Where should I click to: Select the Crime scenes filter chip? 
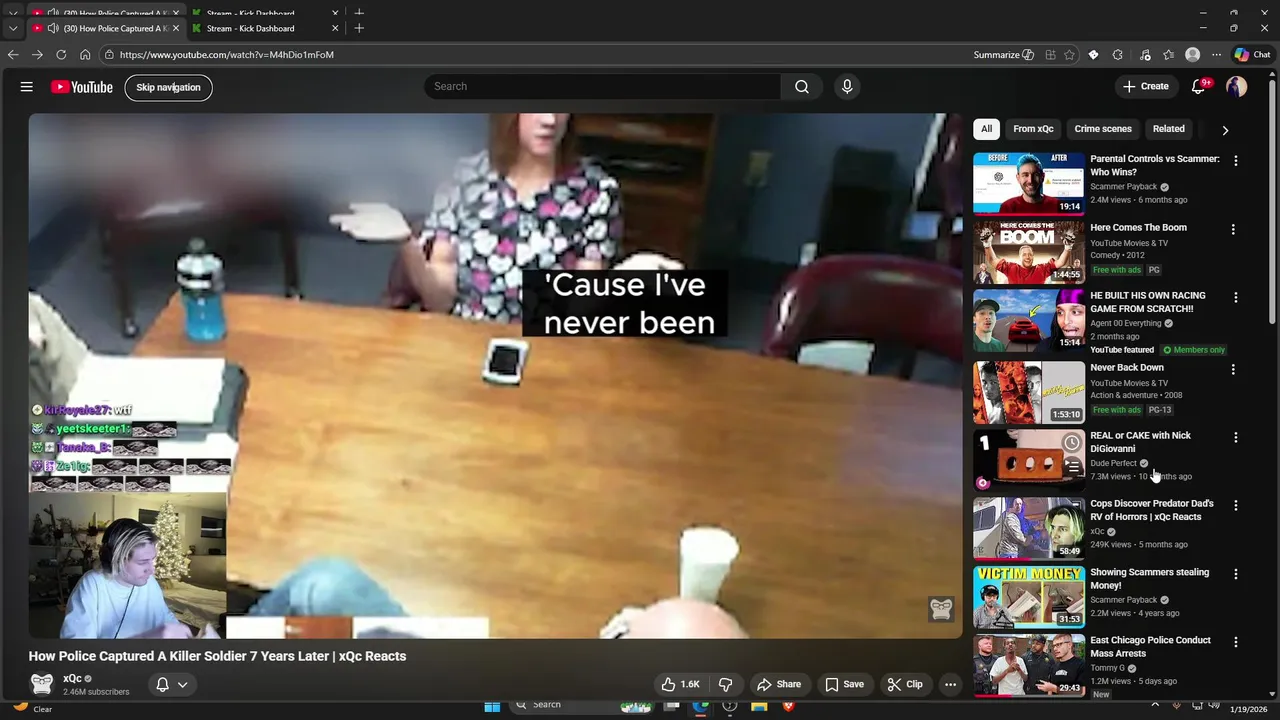(1103, 129)
